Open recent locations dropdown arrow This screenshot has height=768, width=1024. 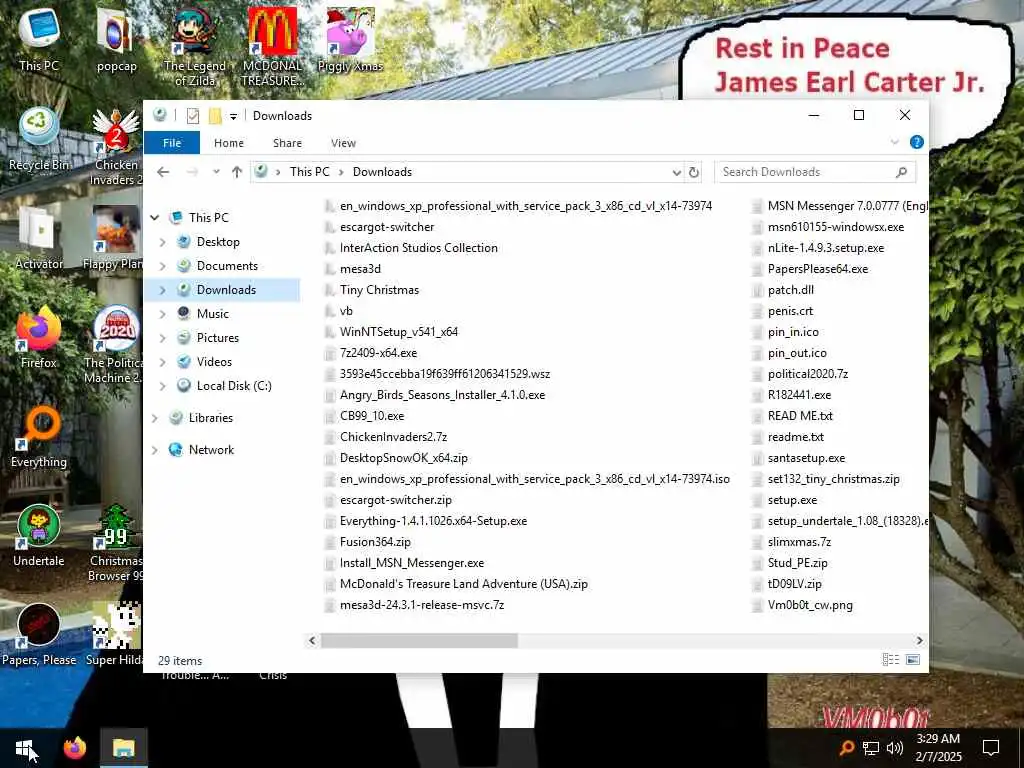(x=216, y=172)
